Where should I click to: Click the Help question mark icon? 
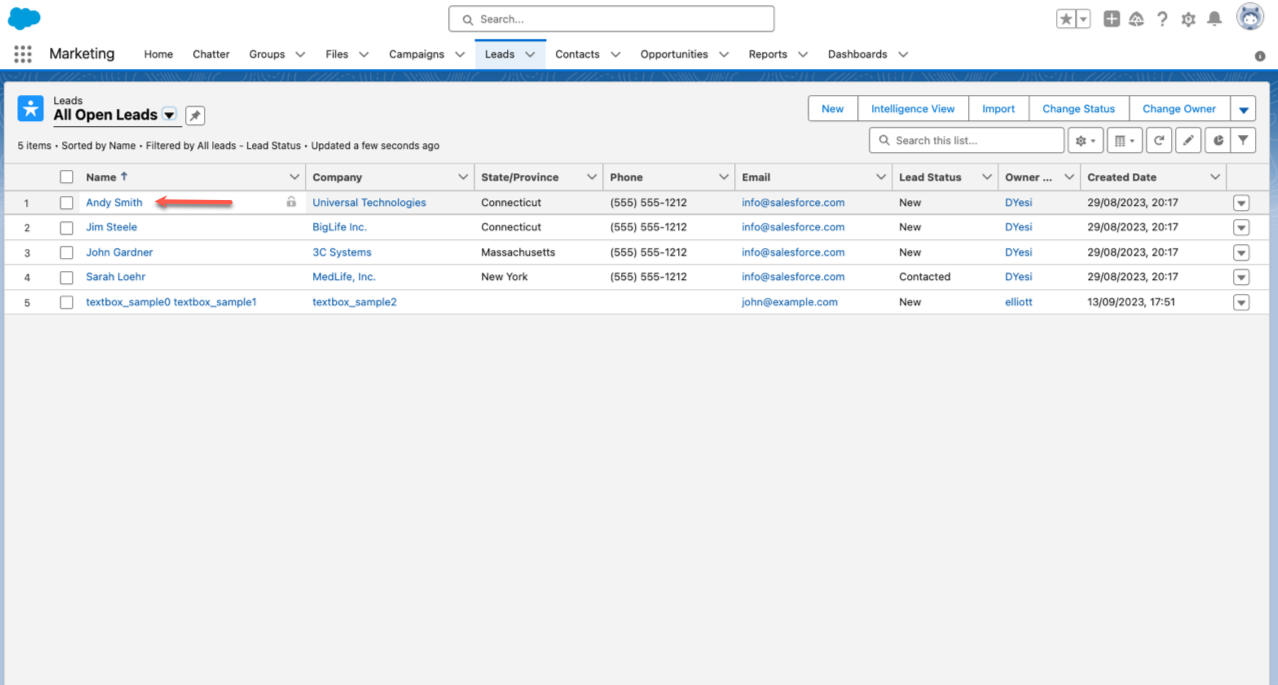pos(1162,19)
